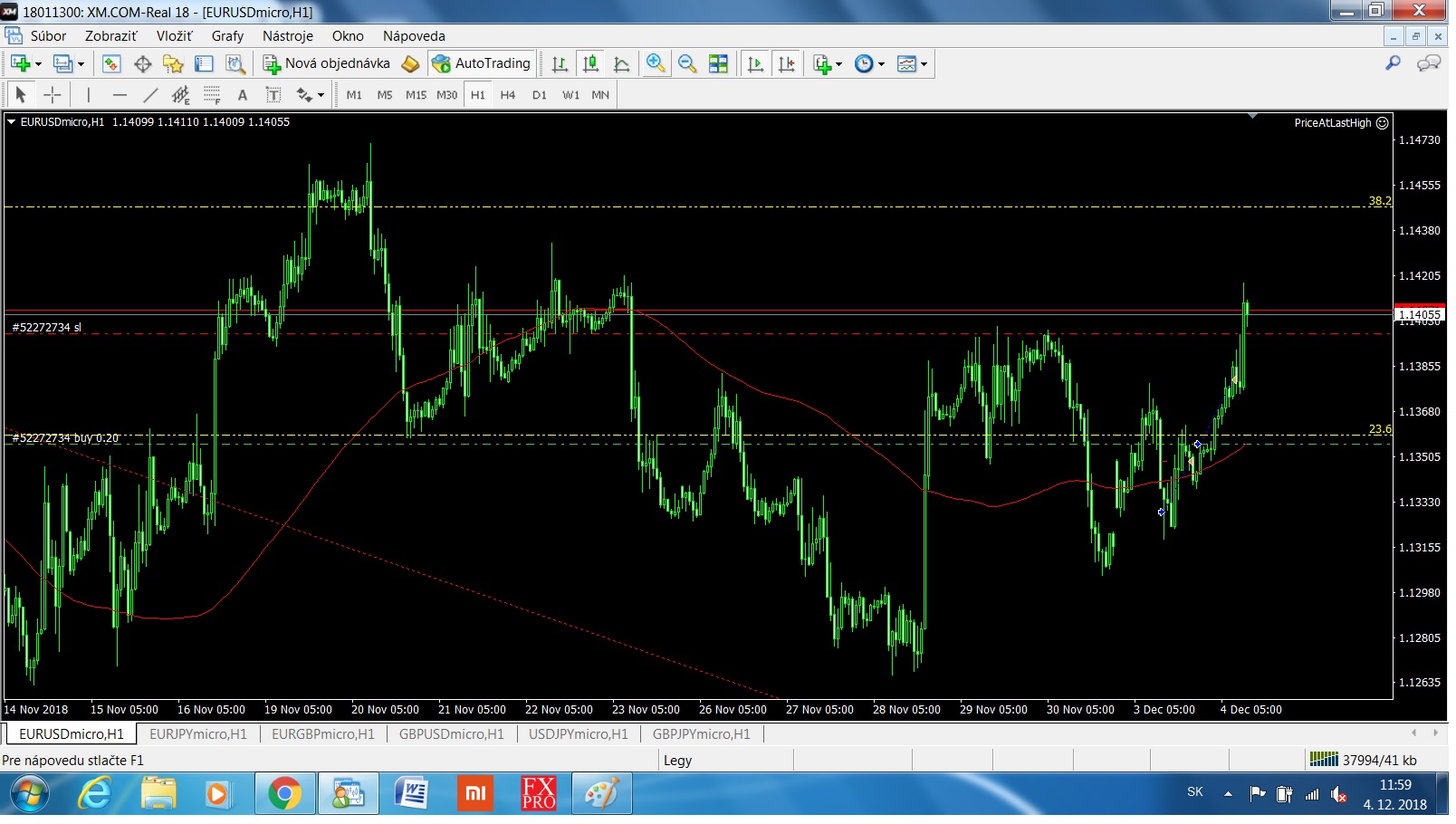Select the Crosshair cursor tool

coord(53,95)
